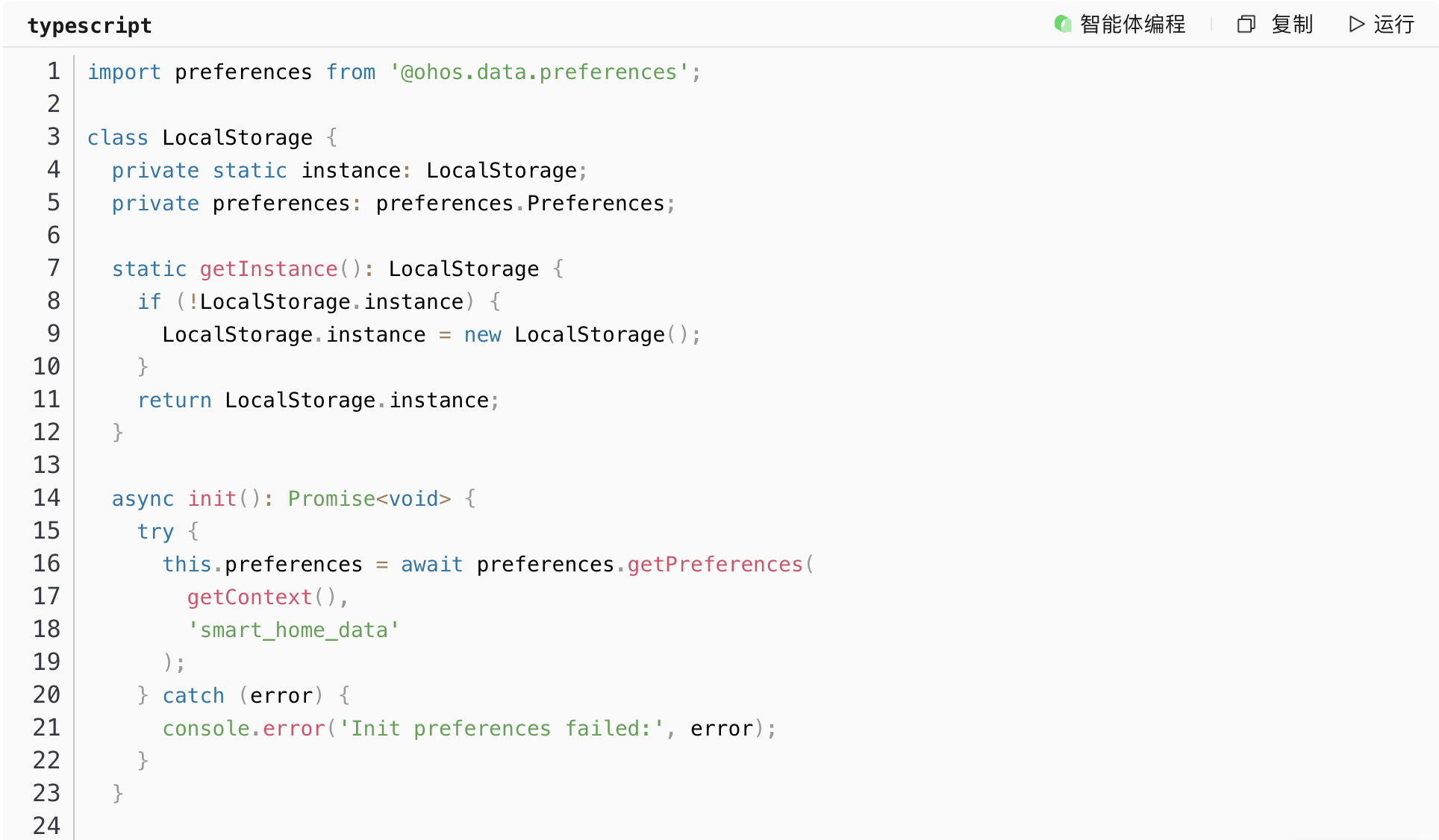This screenshot has width=1439, height=840.
Task: Click the copy icon beside 复制
Action: coord(1246,25)
